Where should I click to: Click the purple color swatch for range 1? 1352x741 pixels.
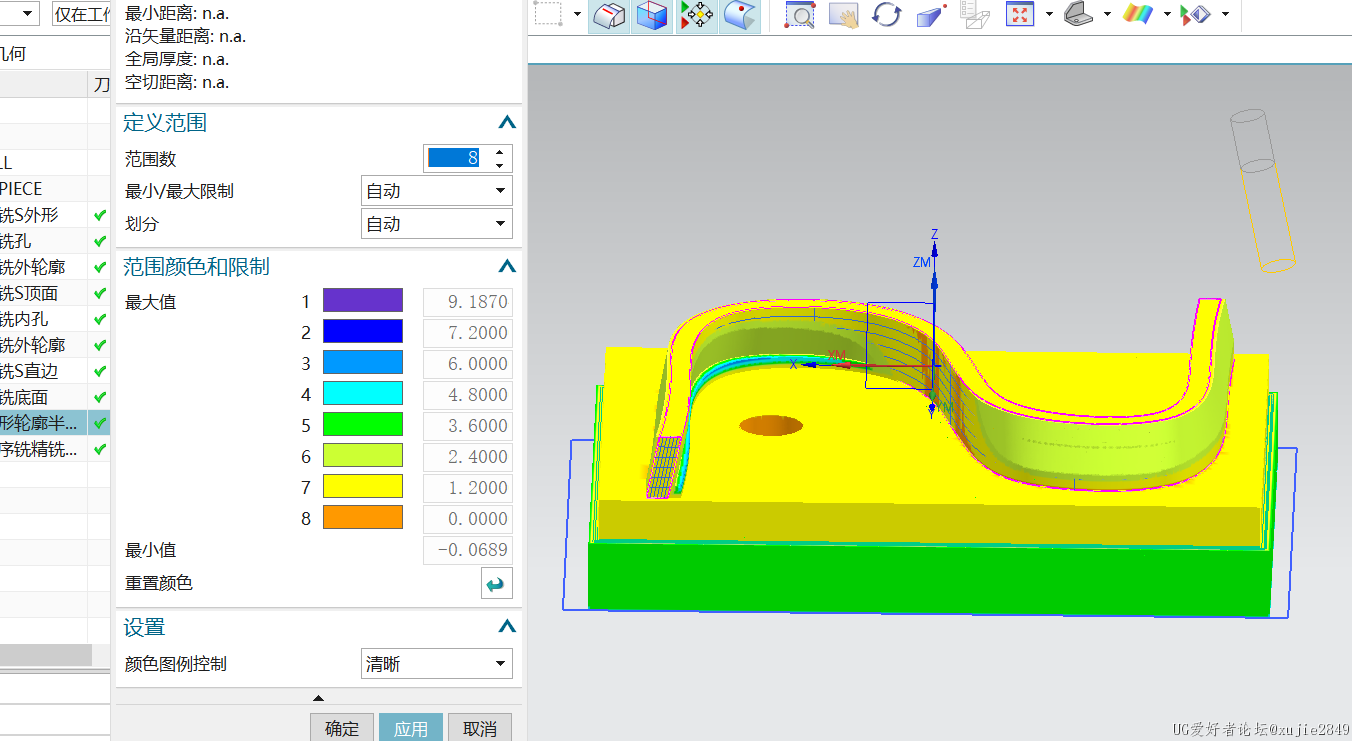362,301
